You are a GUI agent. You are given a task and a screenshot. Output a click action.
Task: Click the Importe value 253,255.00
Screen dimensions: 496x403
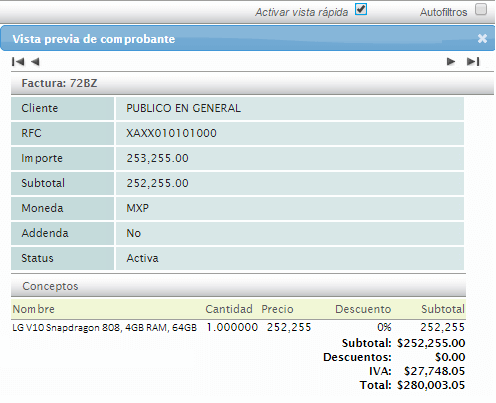pos(157,158)
